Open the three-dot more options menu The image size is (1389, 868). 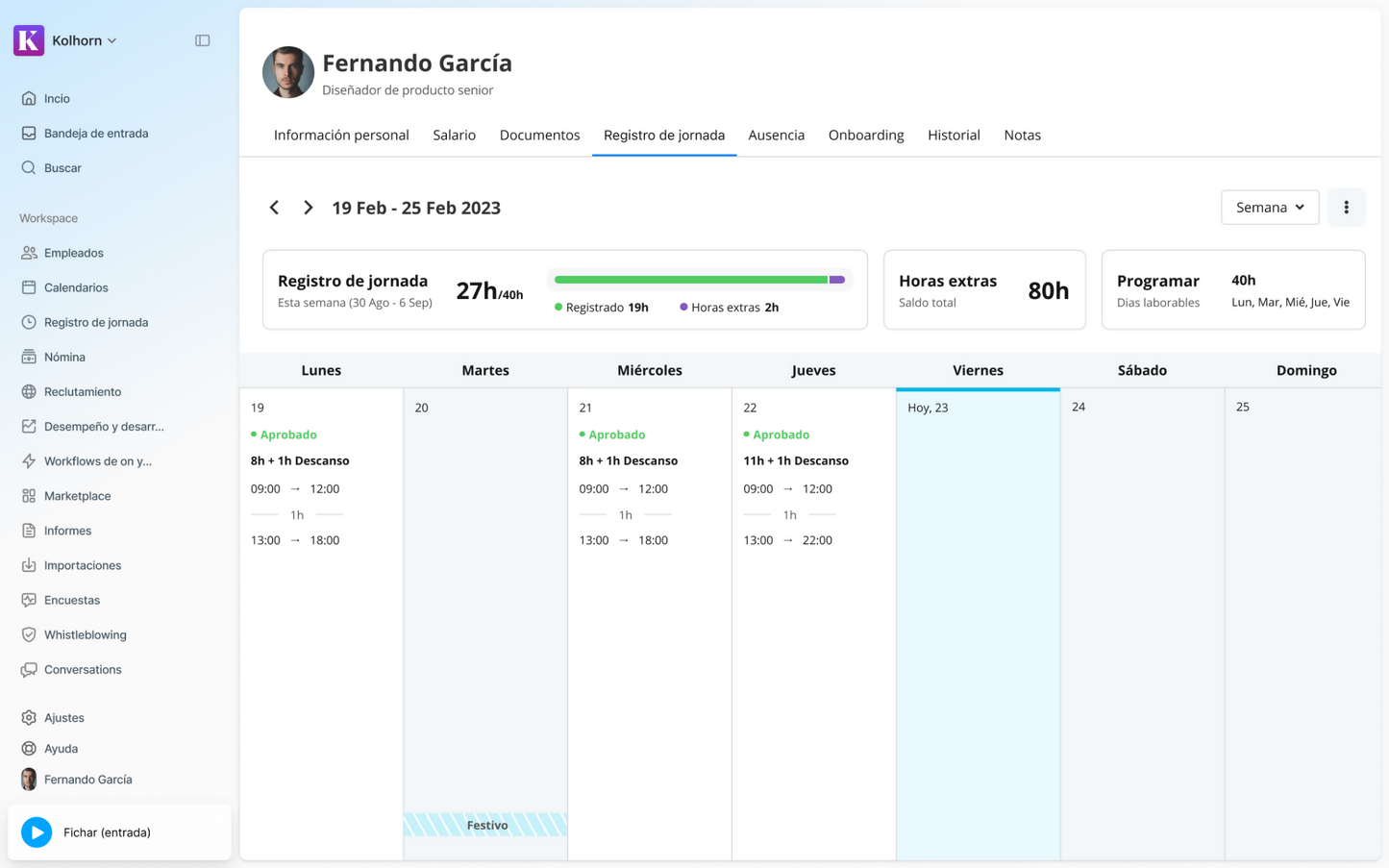pos(1346,208)
